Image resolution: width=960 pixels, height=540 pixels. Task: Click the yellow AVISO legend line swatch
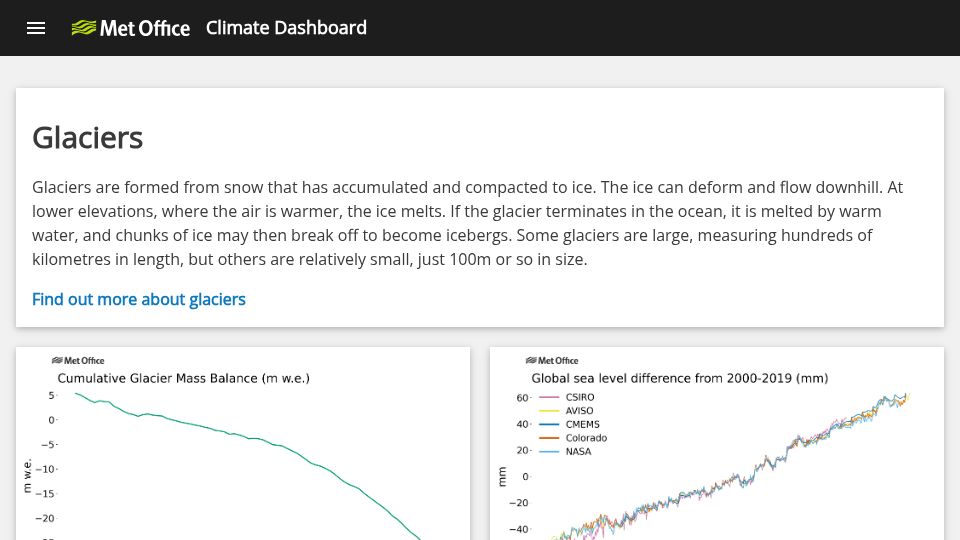(x=549, y=411)
